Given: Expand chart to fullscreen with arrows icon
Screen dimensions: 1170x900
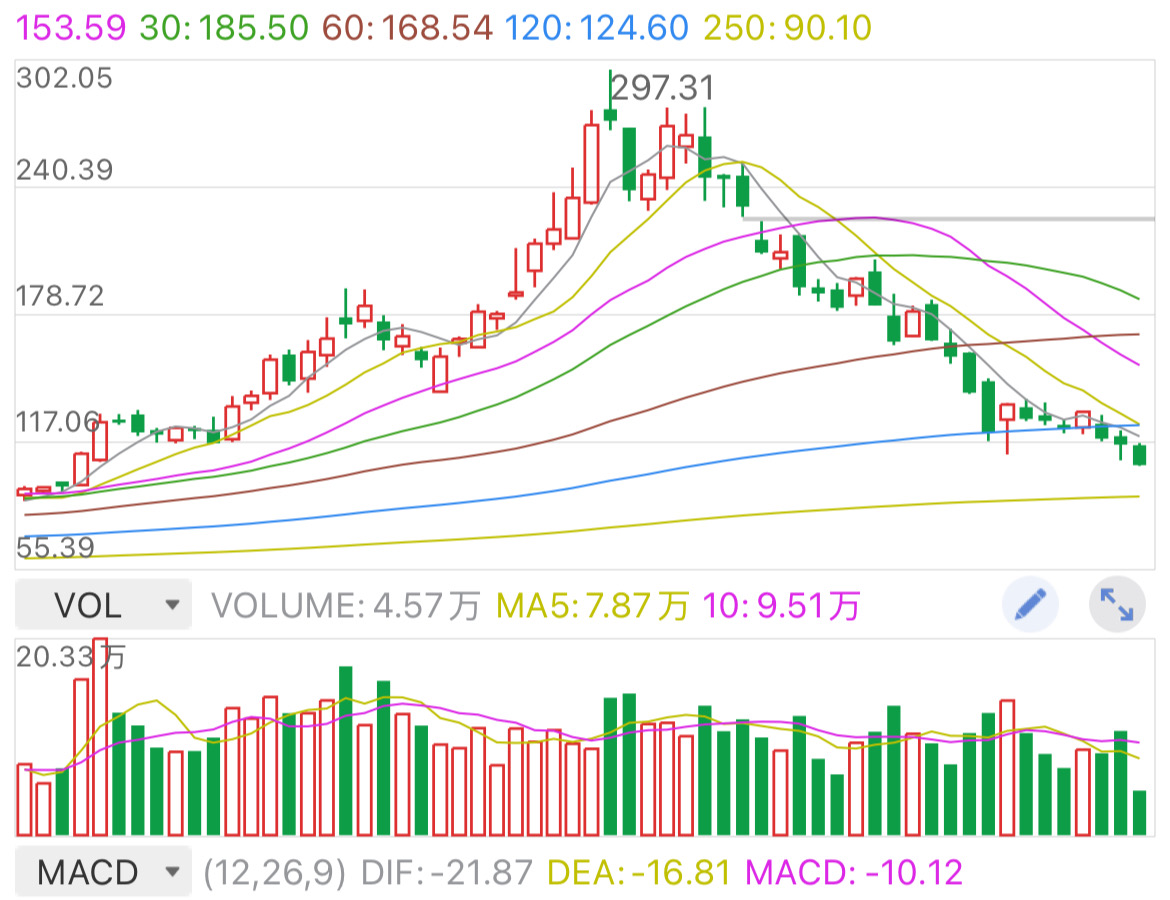Looking at the screenshot, I should (1117, 604).
